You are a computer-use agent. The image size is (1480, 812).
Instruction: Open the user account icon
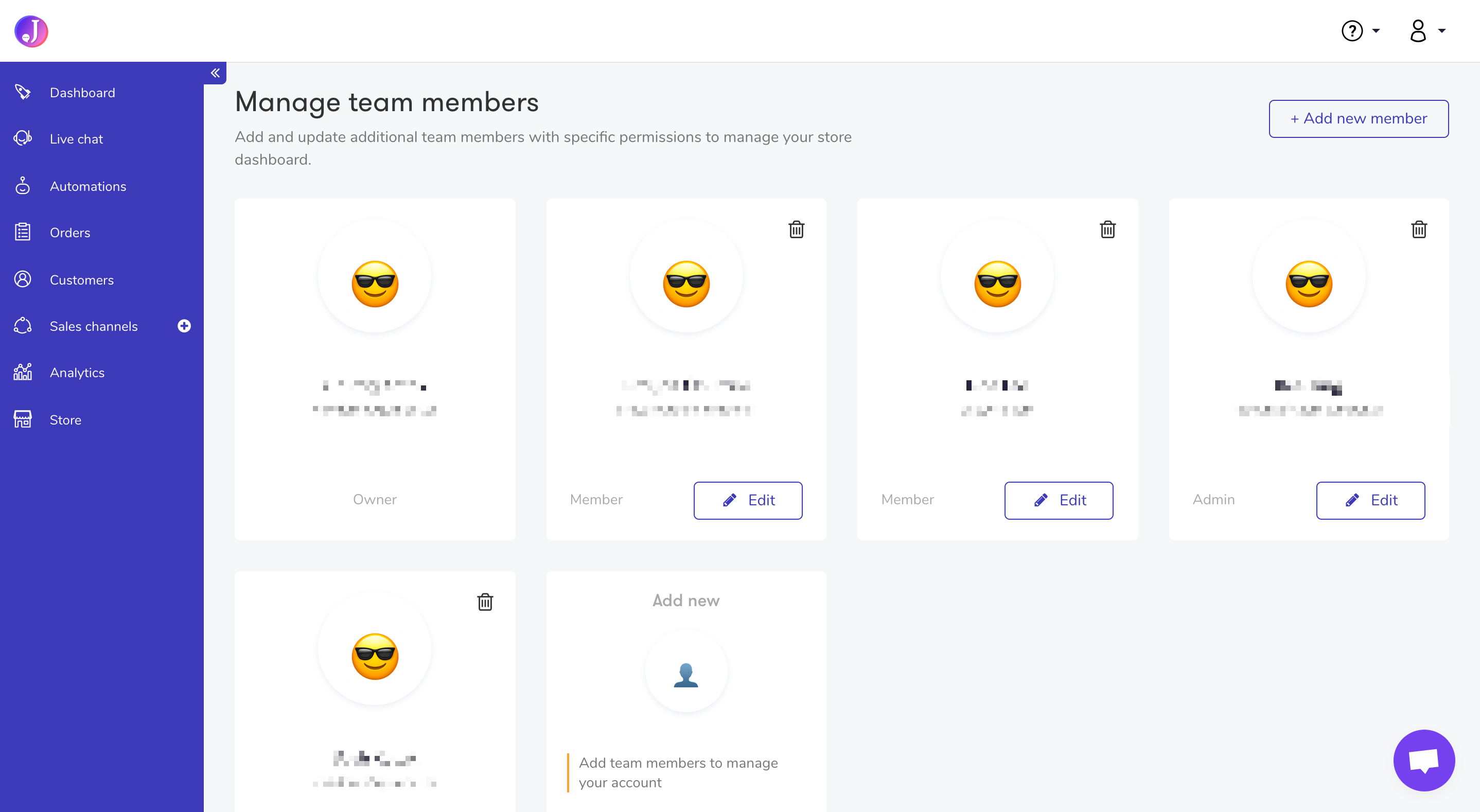(x=1418, y=31)
